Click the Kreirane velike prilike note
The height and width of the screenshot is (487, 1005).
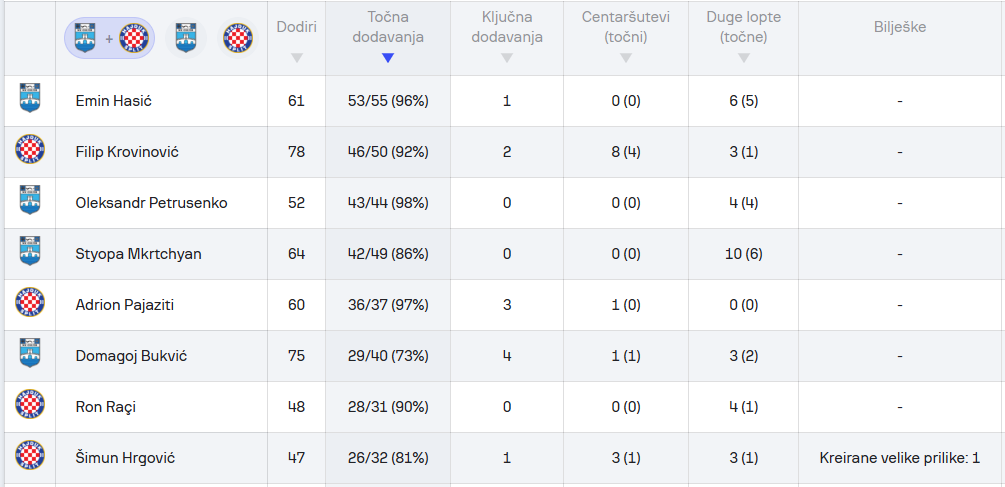click(x=900, y=458)
